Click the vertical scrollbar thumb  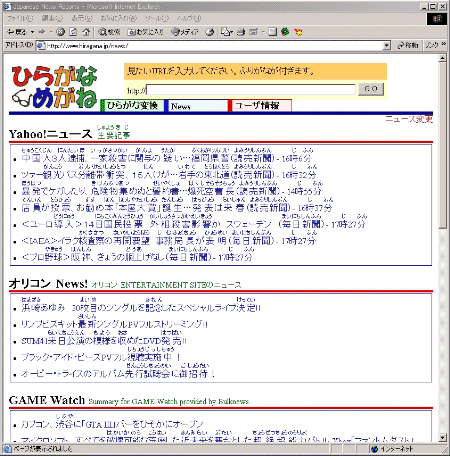(x=442, y=145)
